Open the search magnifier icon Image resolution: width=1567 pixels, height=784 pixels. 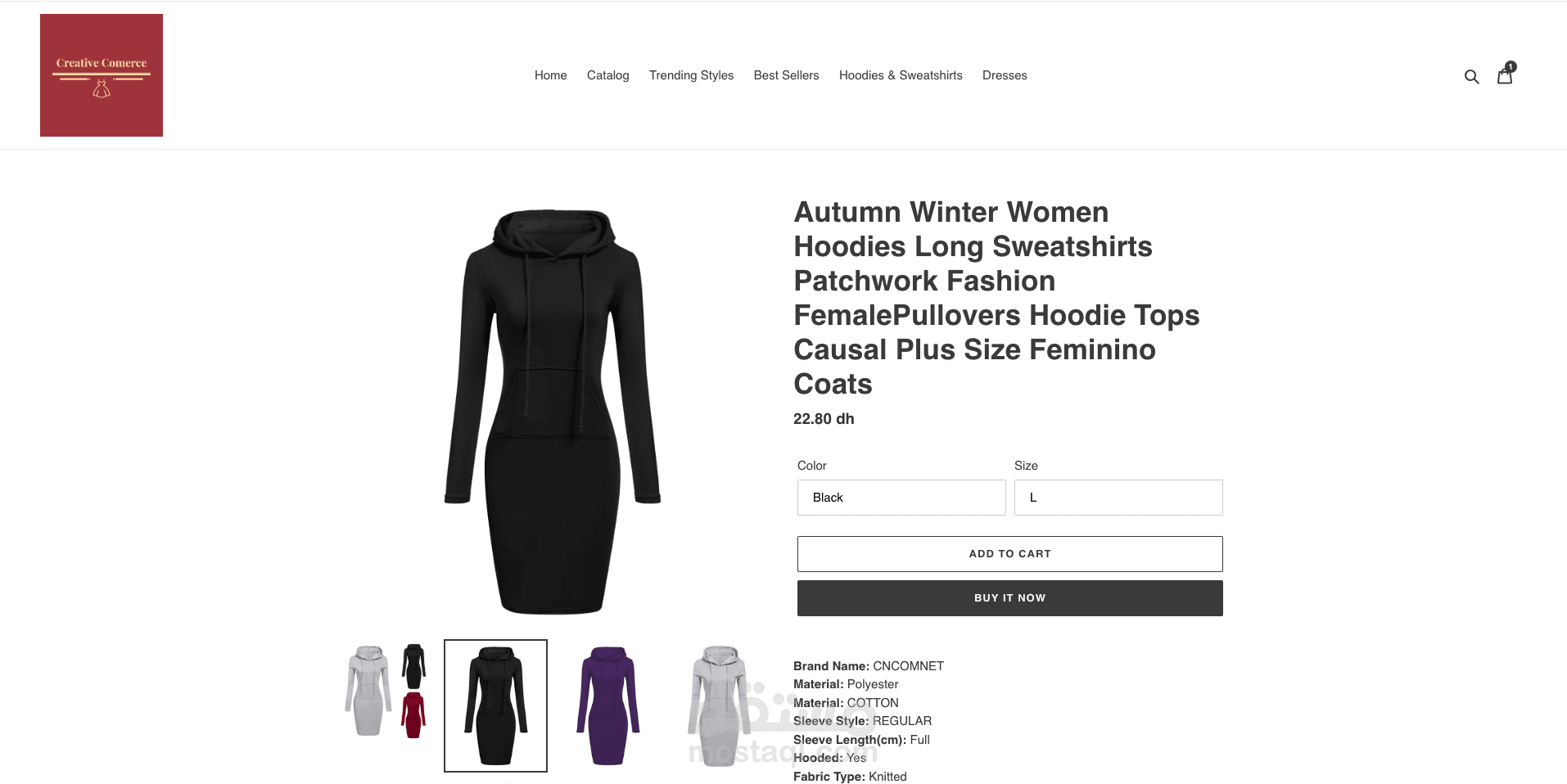click(x=1471, y=76)
